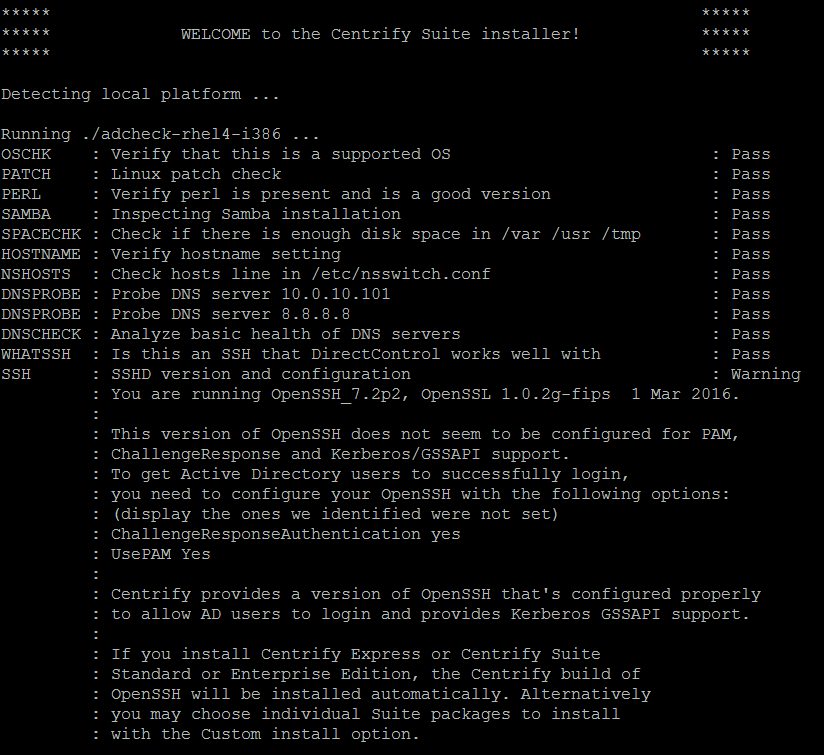Screen dimensions: 824x755
Task: Click "Inspecting Samba installation" text
Action: tap(256, 214)
